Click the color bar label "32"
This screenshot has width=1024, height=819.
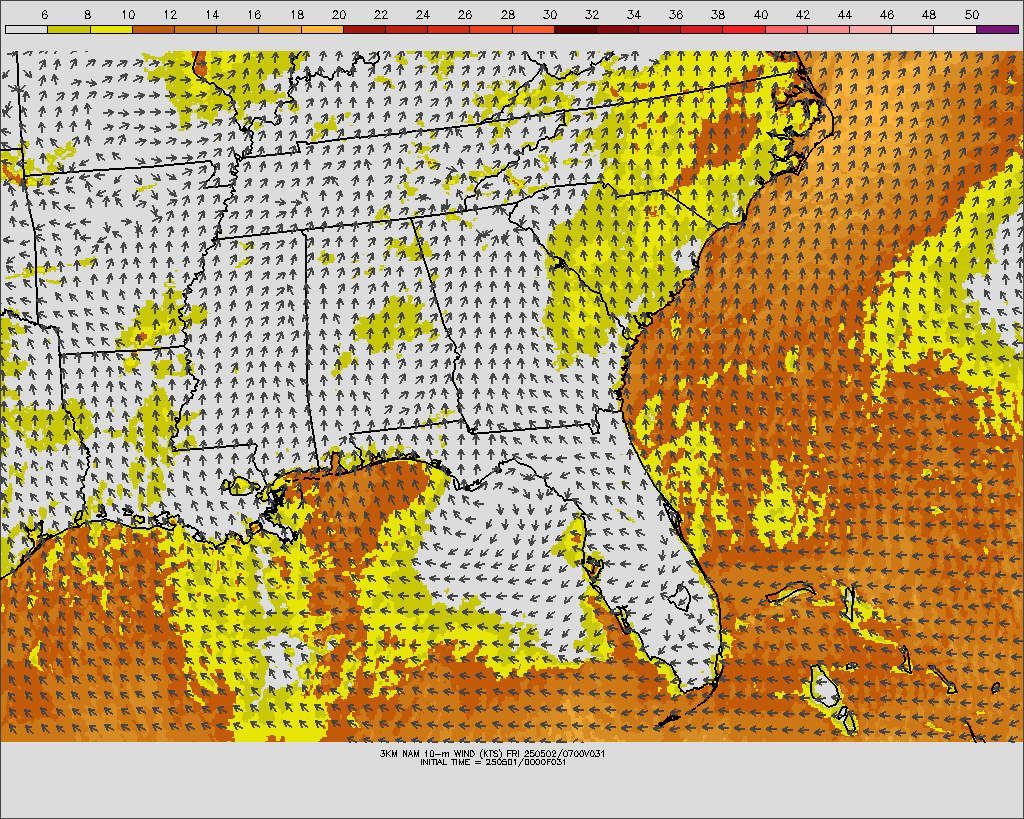click(592, 14)
